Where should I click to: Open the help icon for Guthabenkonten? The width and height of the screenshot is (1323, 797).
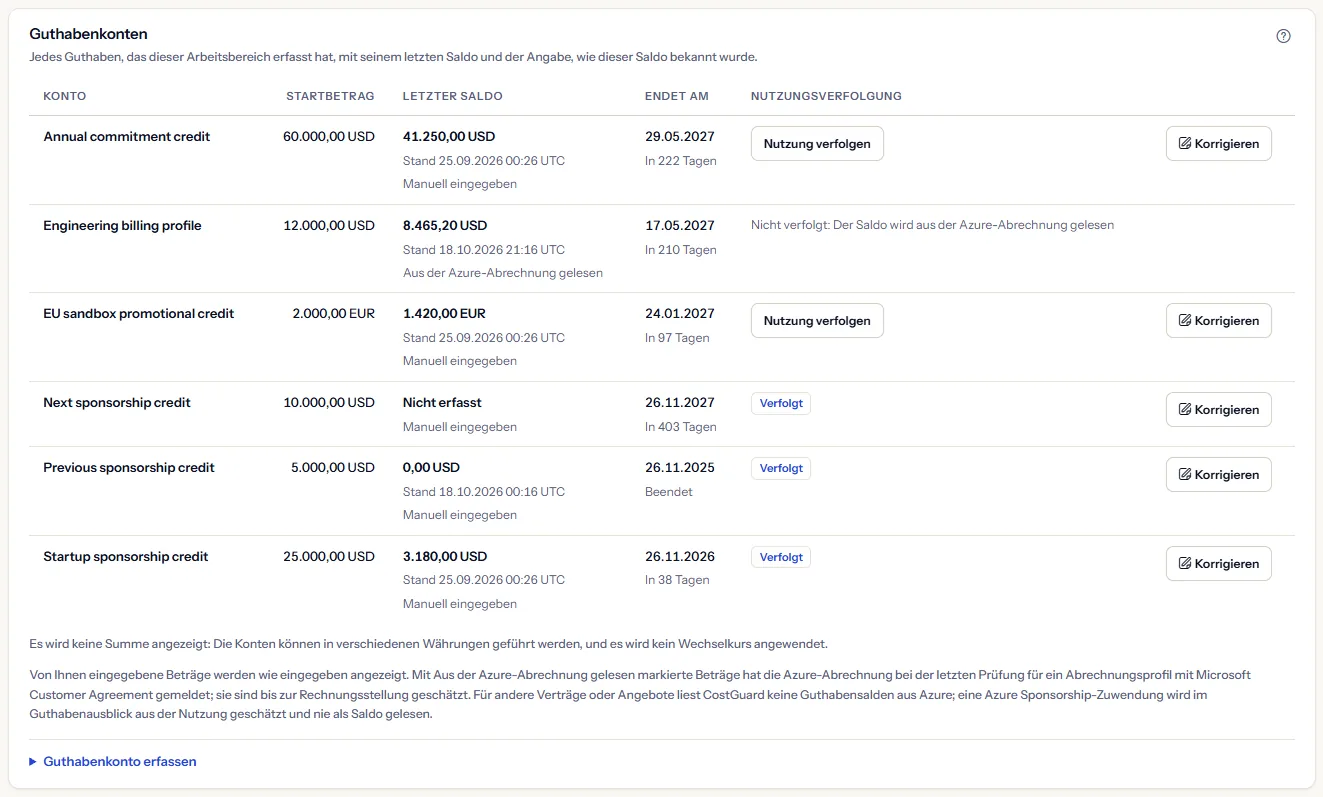[x=1284, y=36]
